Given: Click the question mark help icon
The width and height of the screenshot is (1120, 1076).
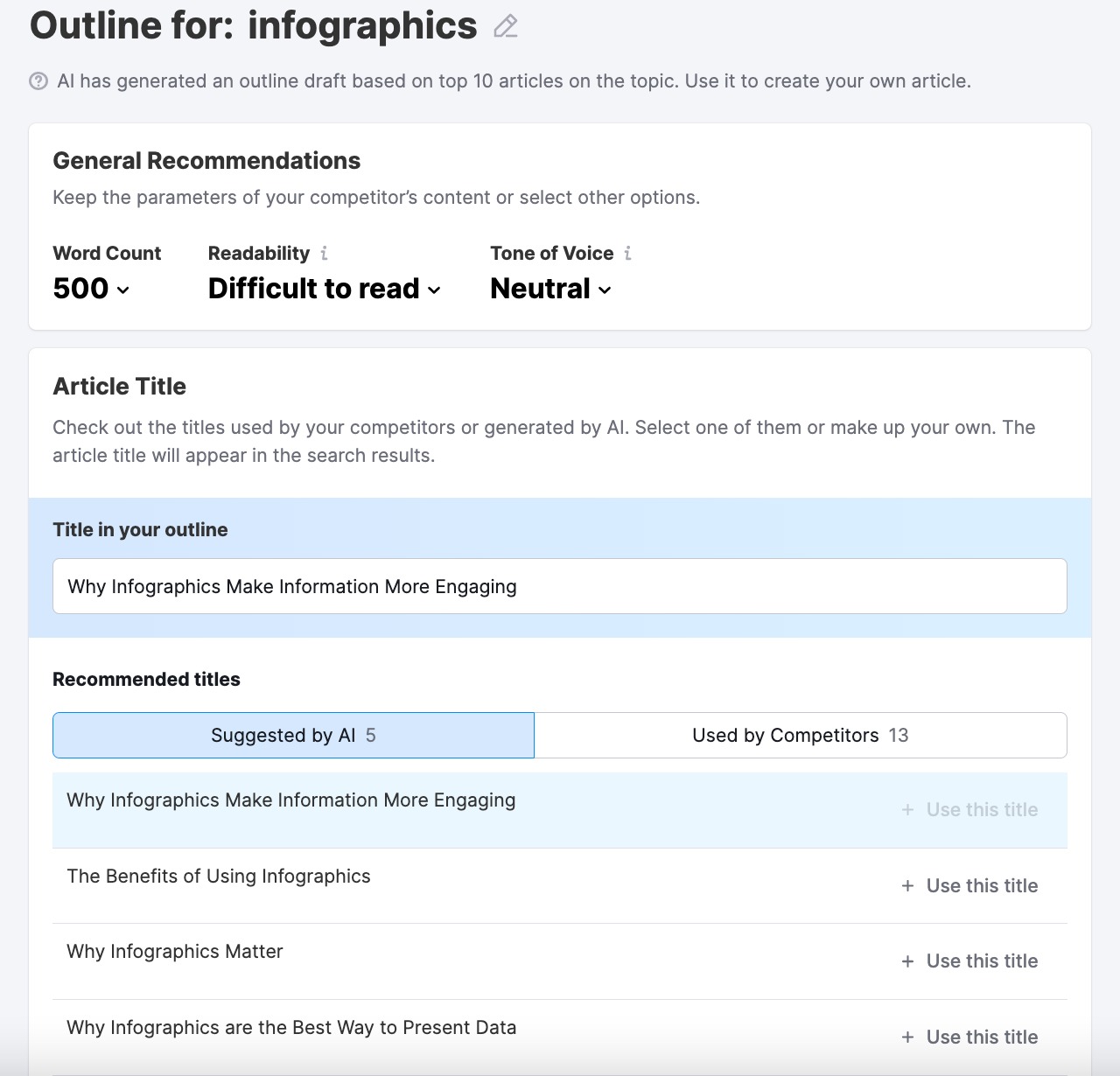Looking at the screenshot, I should [x=38, y=81].
